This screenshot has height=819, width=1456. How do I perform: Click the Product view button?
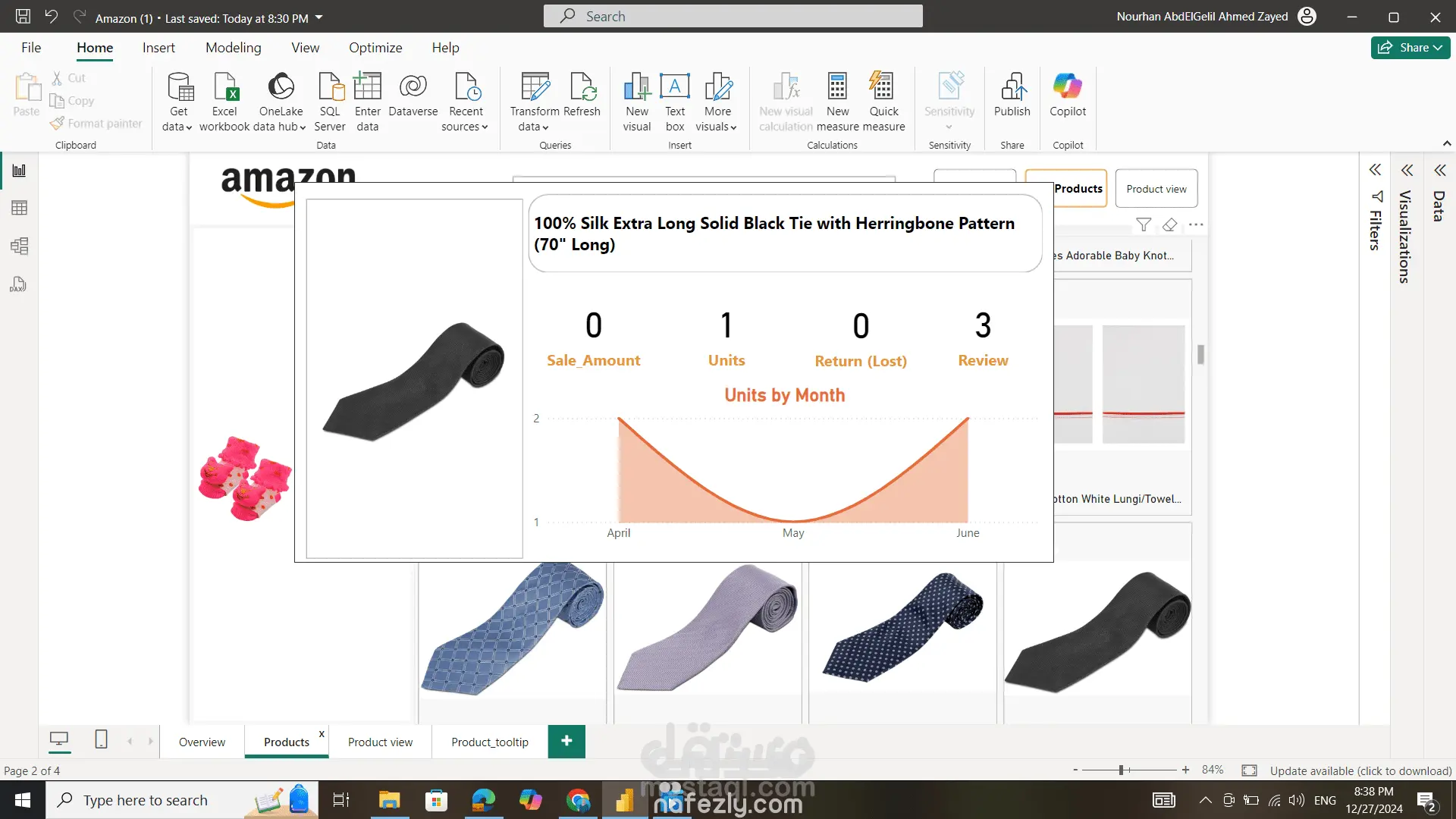click(x=1156, y=189)
